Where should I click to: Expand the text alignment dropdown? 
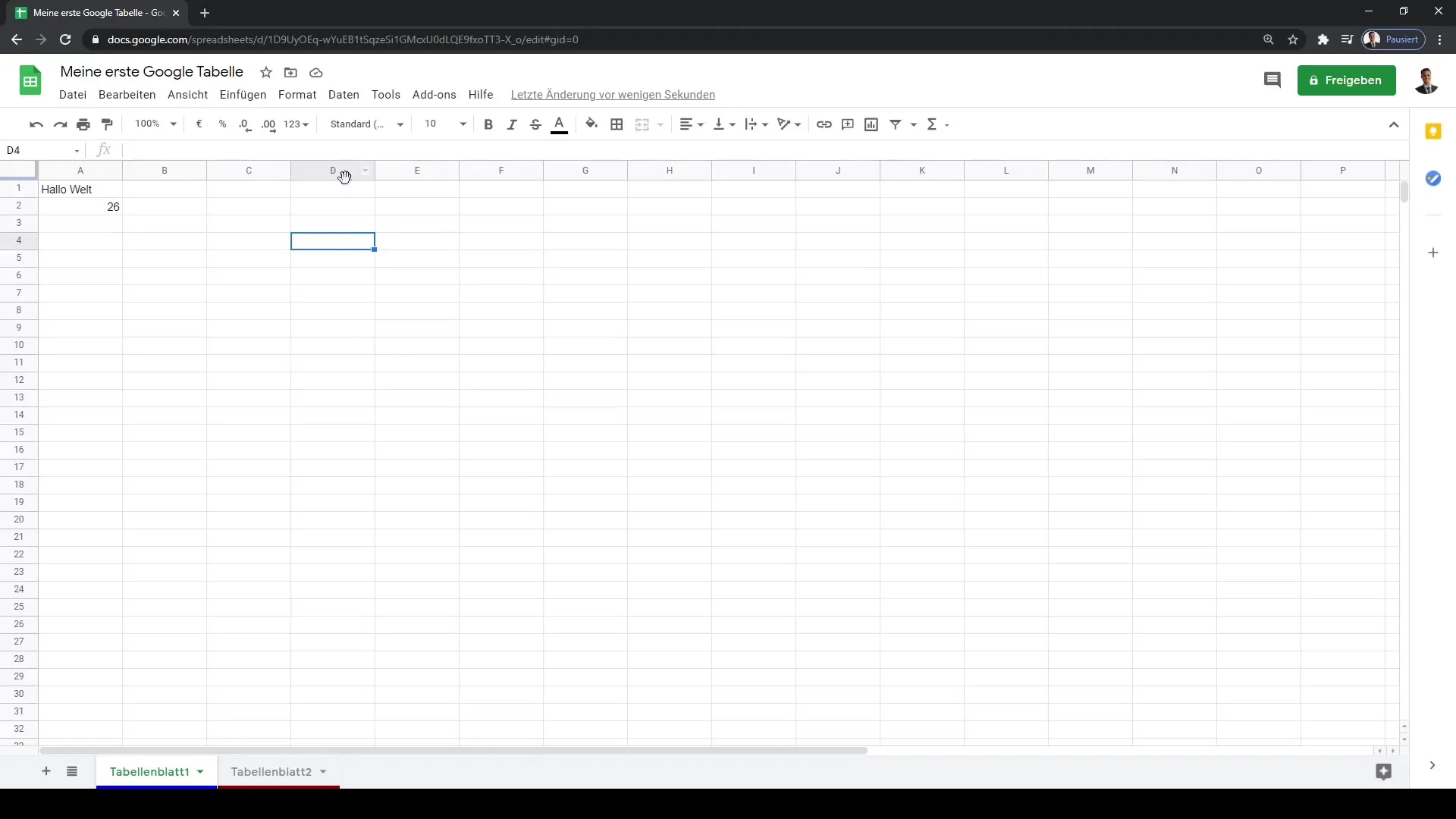(697, 124)
